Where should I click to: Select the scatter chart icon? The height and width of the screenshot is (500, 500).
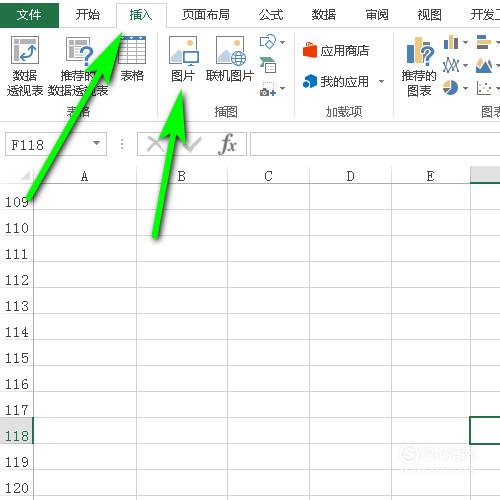click(x=484, y=88)
